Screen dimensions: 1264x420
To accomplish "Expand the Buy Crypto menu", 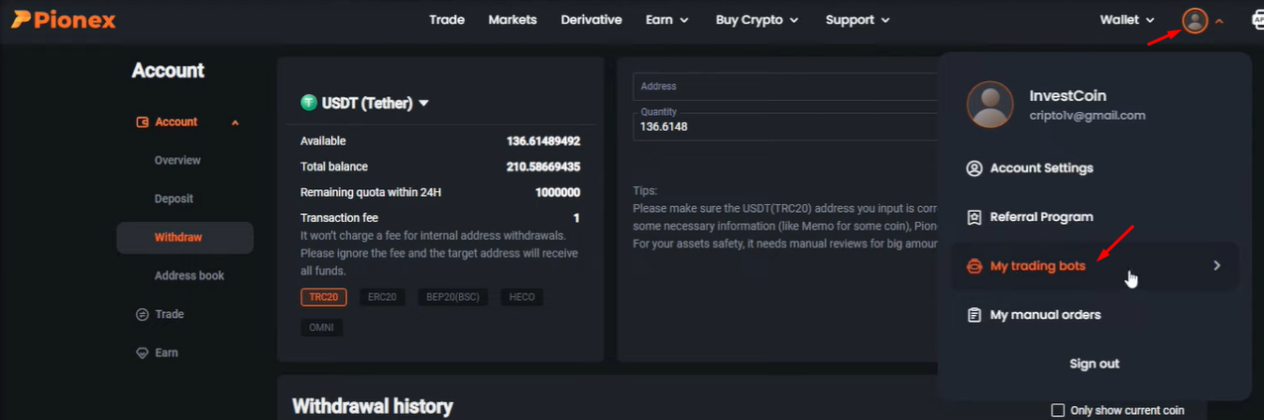I will click(x=757, y=20).
